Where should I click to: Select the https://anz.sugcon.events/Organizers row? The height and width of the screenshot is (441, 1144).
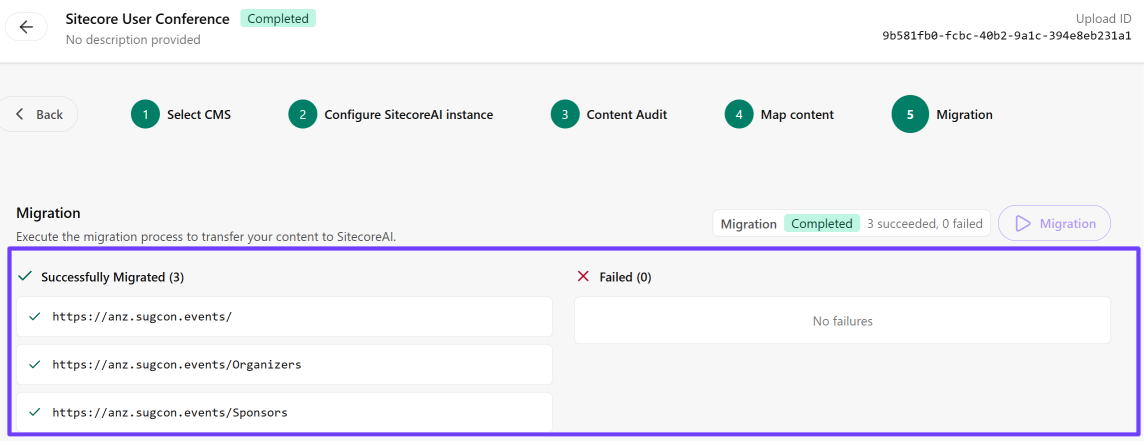click(x=284, y=364)
